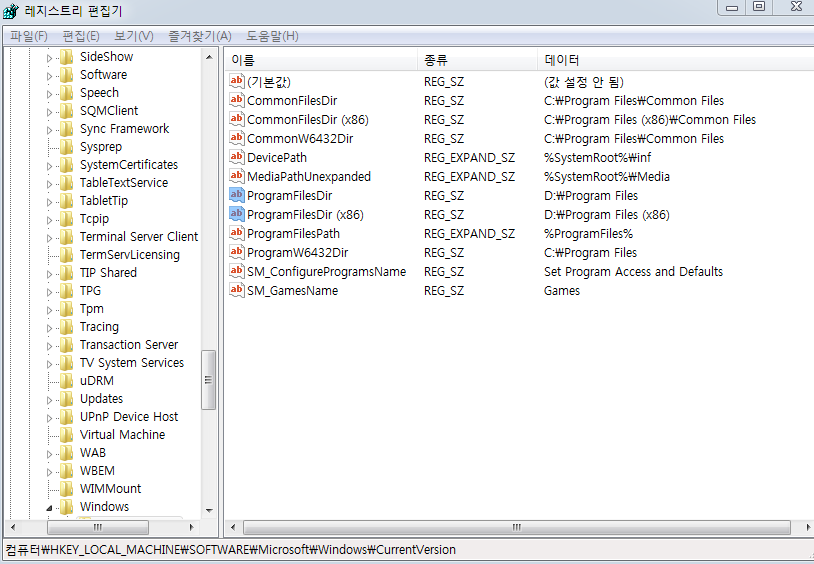Click the tree pane horizontal scrollbar thumb
This screenshot has width=814, height=564.
tap(98, 527)
